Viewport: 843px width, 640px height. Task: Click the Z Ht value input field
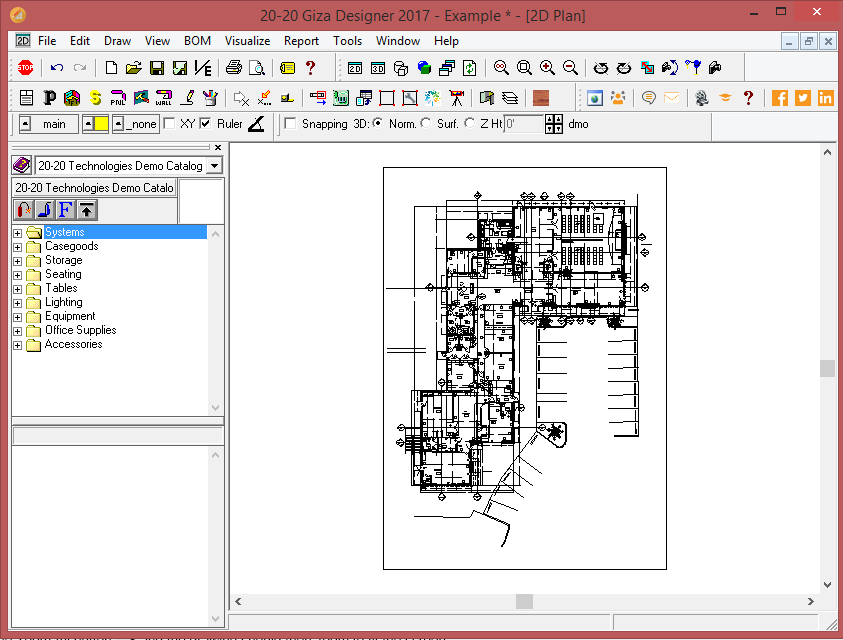523,124
